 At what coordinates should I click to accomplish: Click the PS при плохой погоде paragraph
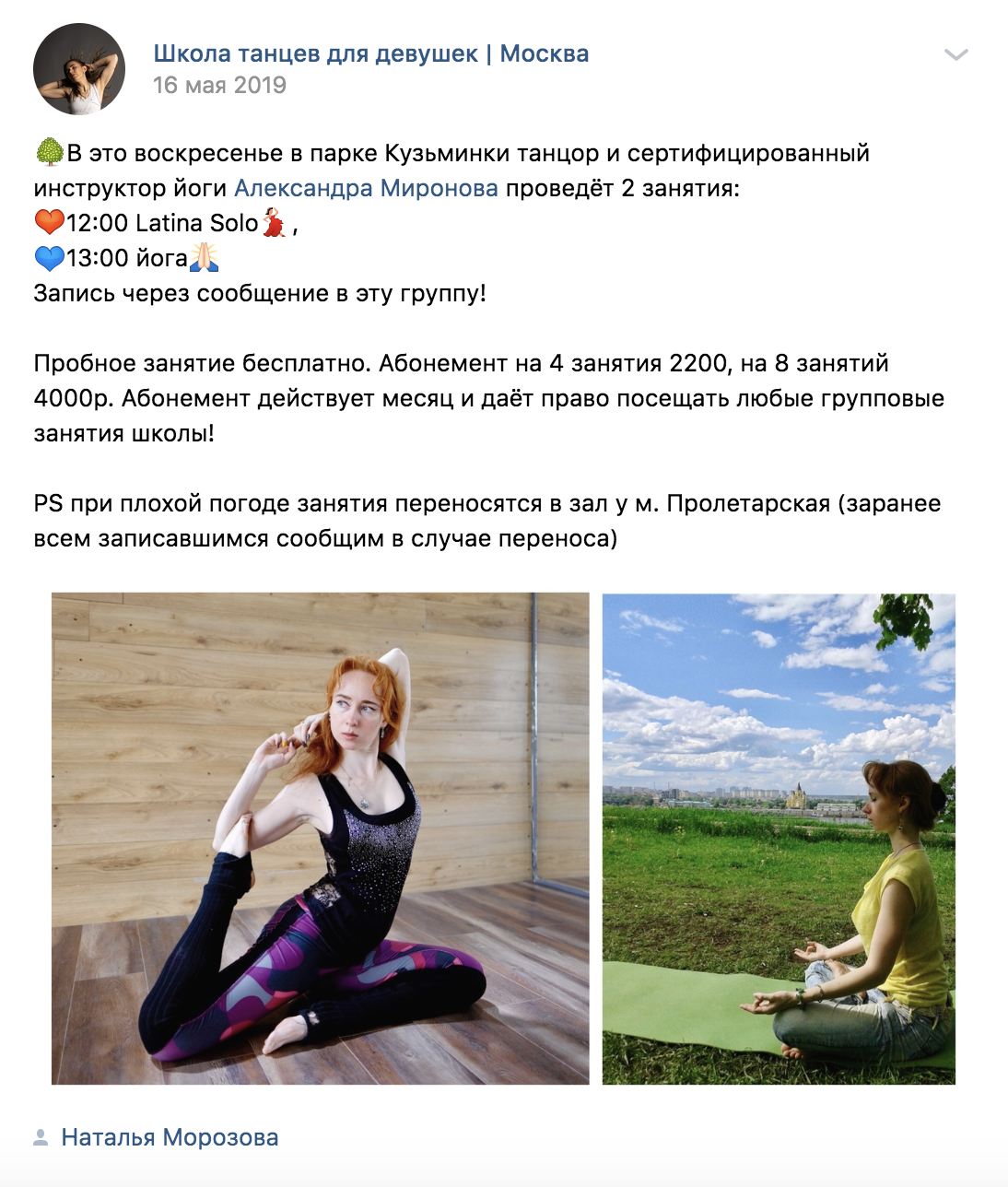487,521
